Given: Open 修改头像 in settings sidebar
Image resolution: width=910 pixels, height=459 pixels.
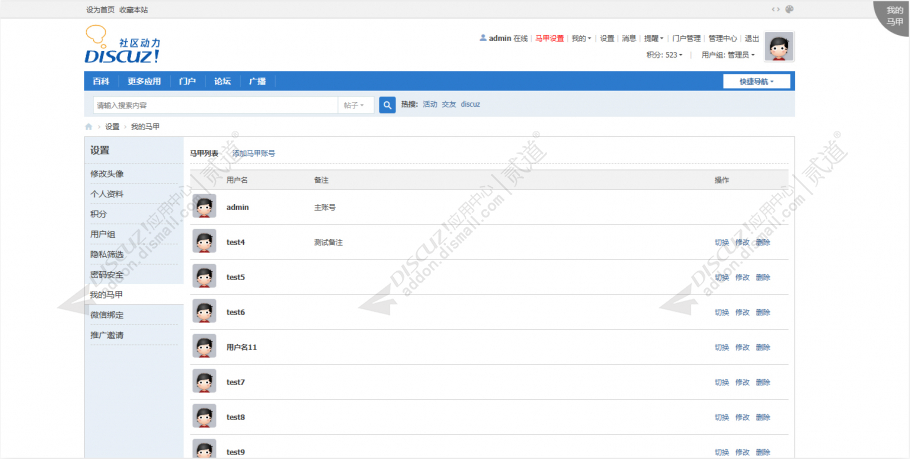Looking at the screenshot, I should (x=107, y=174).
